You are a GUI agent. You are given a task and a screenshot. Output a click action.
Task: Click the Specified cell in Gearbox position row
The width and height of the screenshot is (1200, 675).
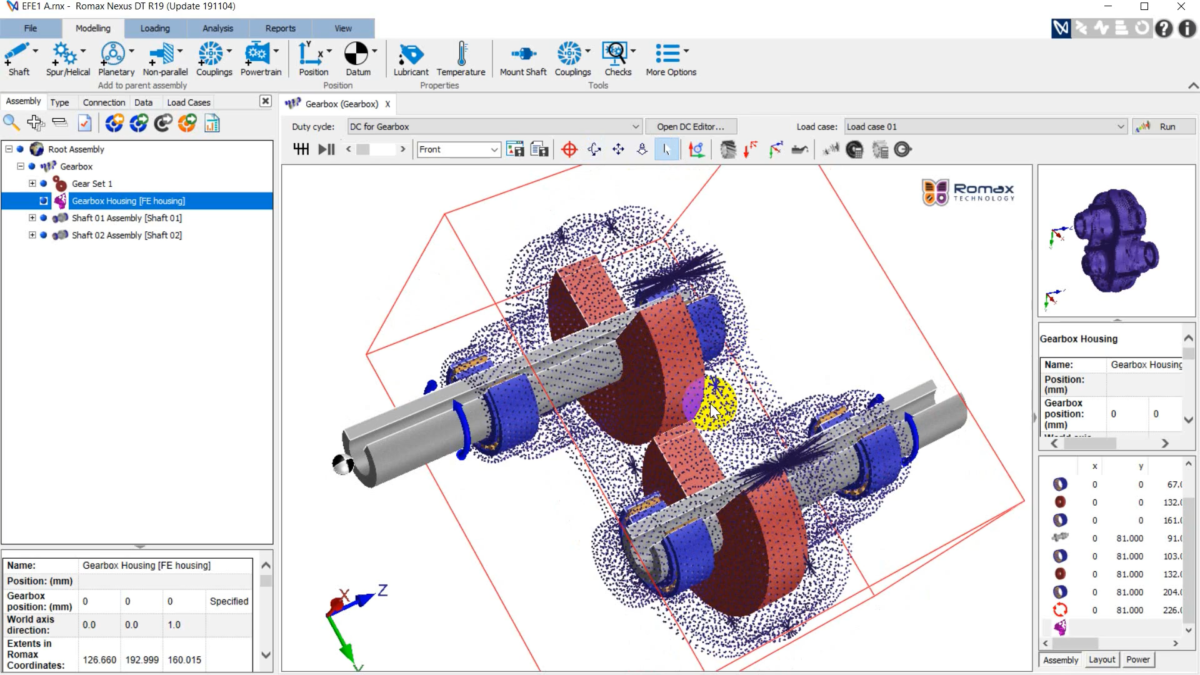(229, 601)
